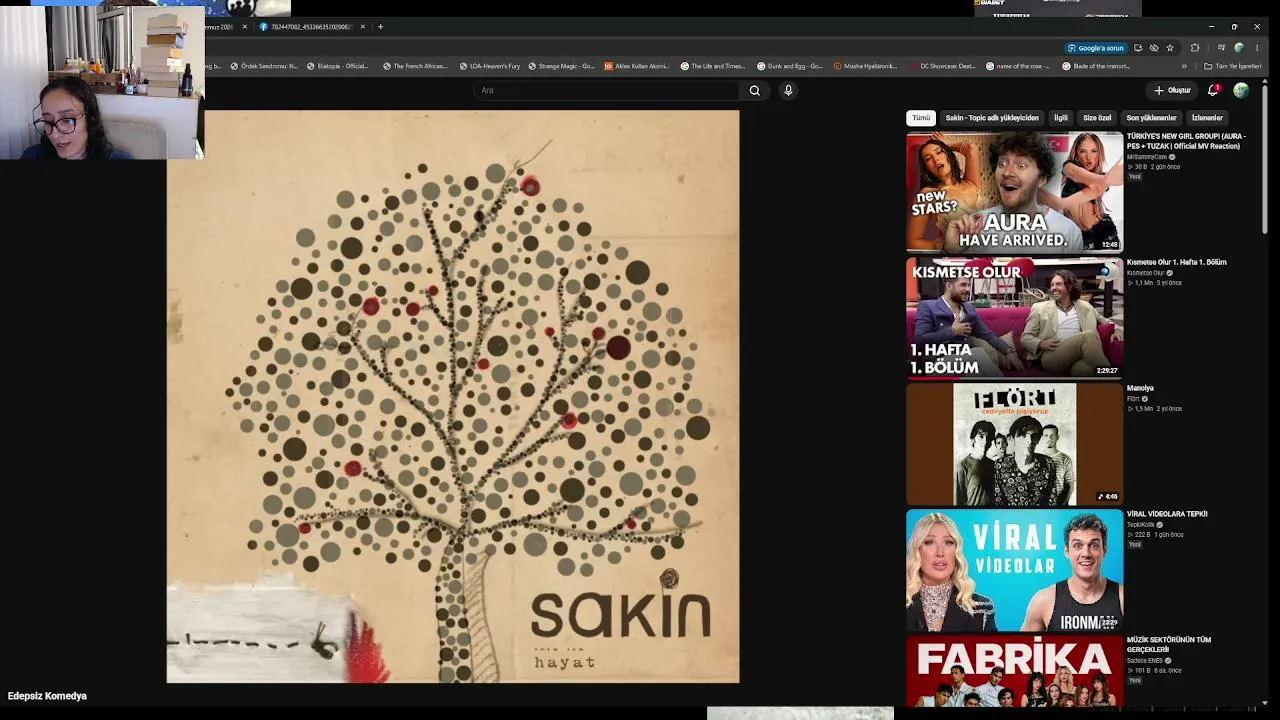Select the 'Tümü' filter chip
The height and width of the screenshot is (720, 1280).
[x=921, y=118]
